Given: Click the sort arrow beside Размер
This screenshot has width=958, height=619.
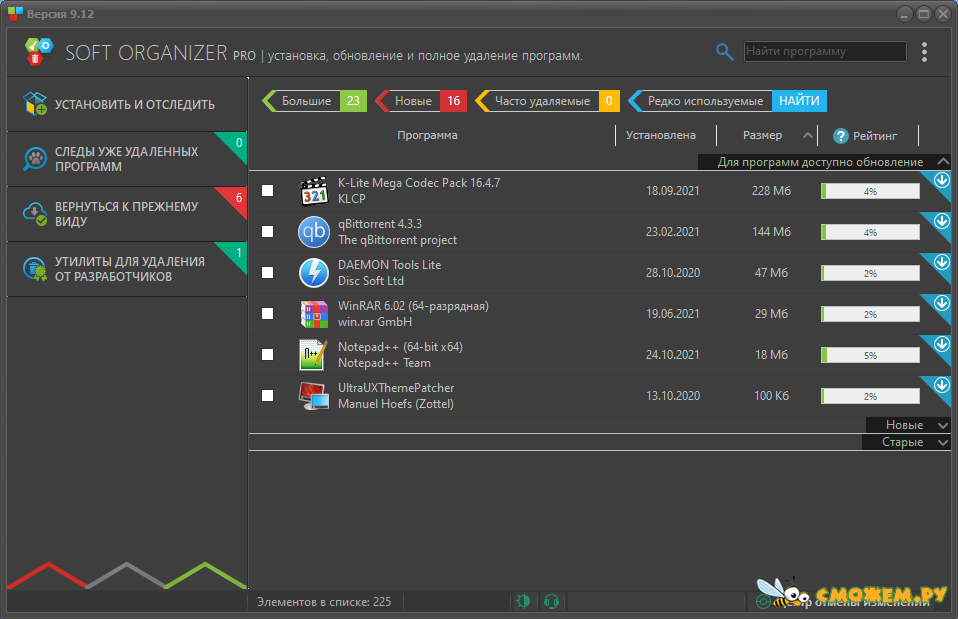Looking at the screenshot, I should point(807,136).
